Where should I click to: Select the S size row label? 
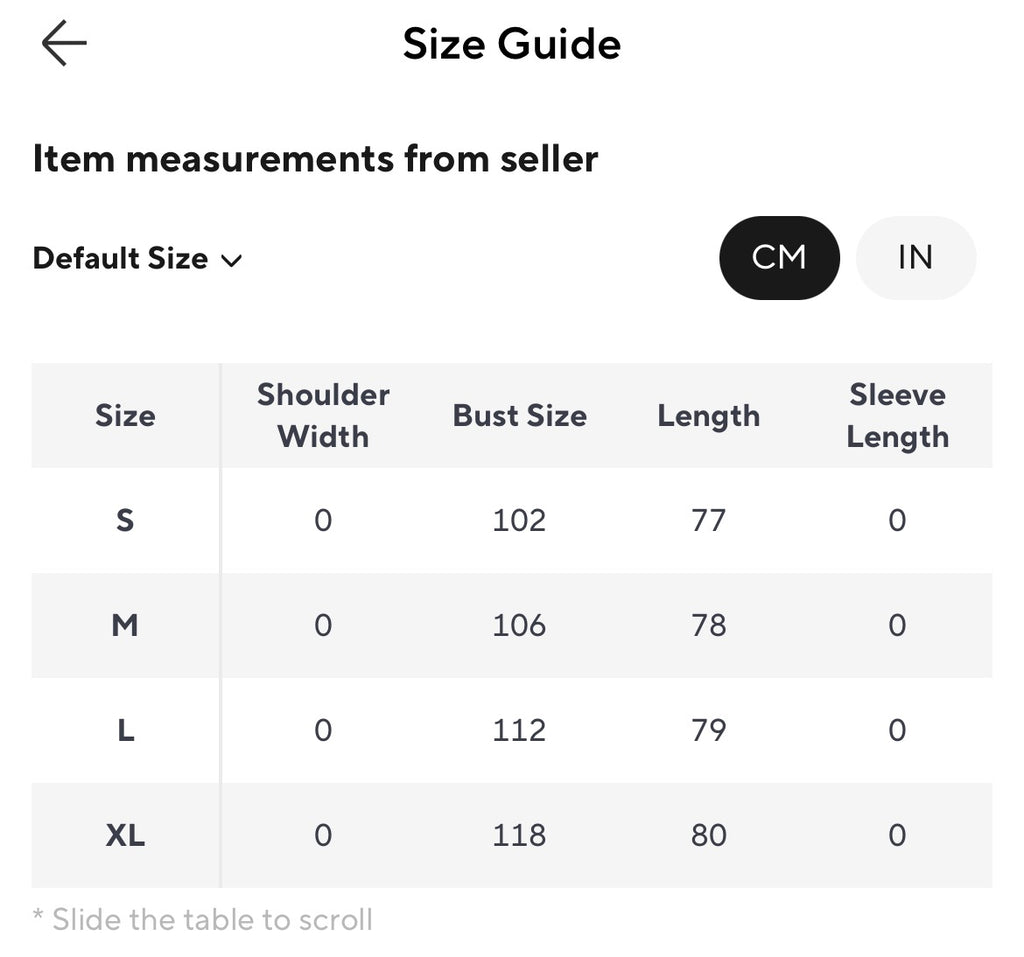pyautogui.click(x=125, y=521)
